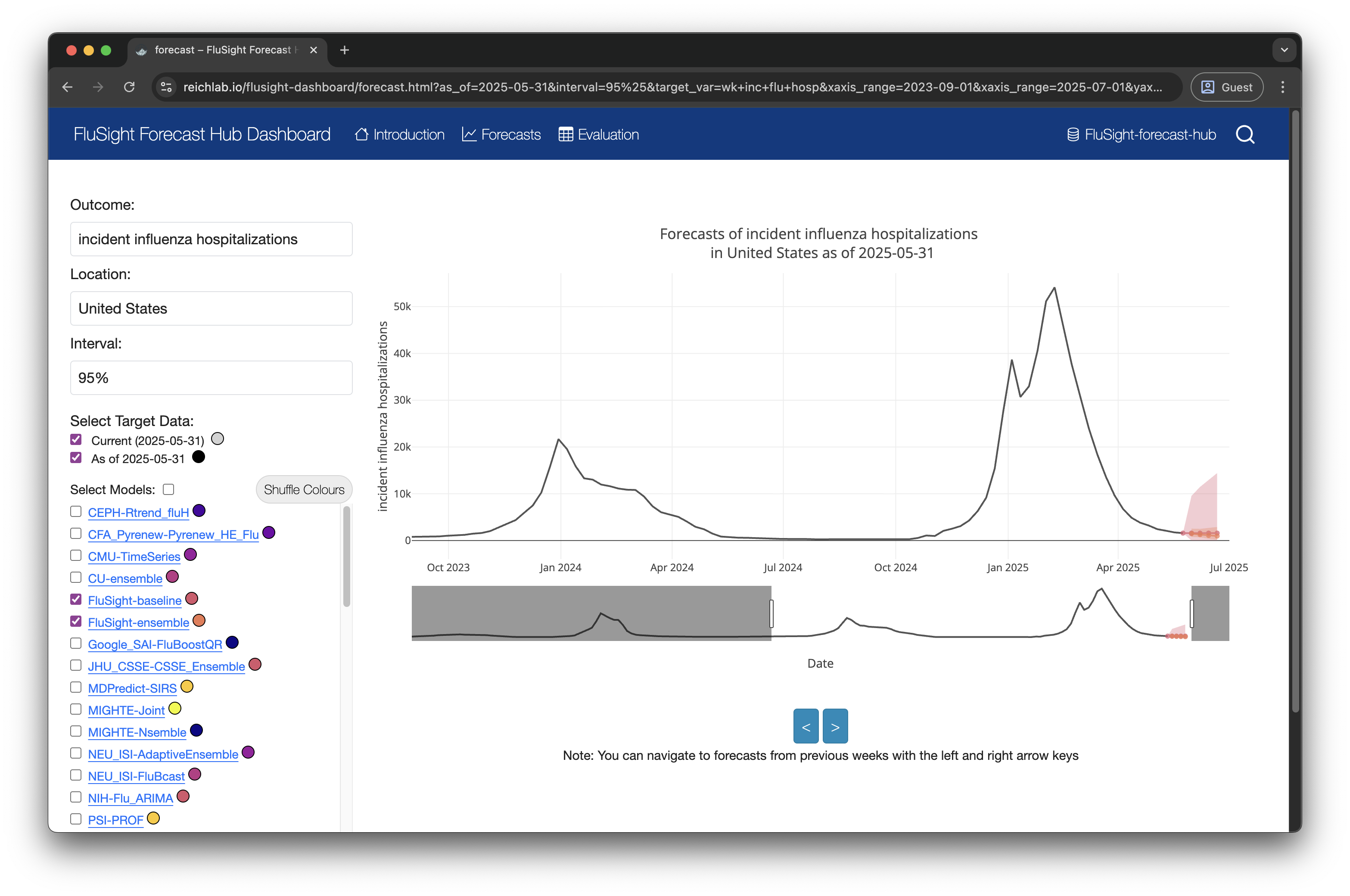Toggle the Current (2025-05-31) target data checkbox
The width and height of the screenshot is (1350, 896).
click(76, 439)
